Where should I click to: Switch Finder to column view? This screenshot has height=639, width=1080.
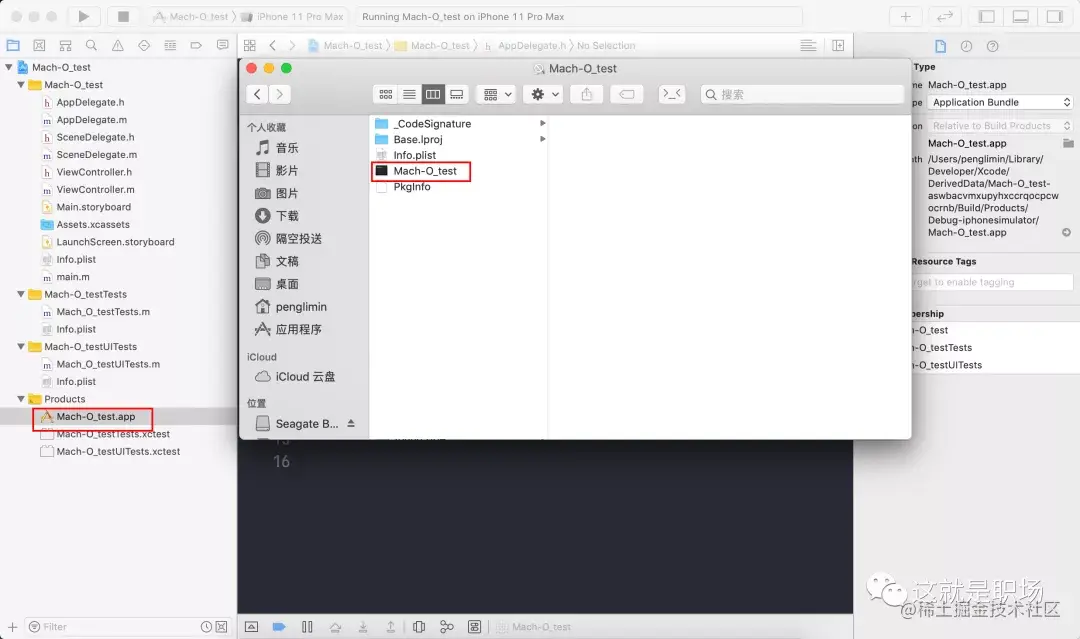coord(433,94)
